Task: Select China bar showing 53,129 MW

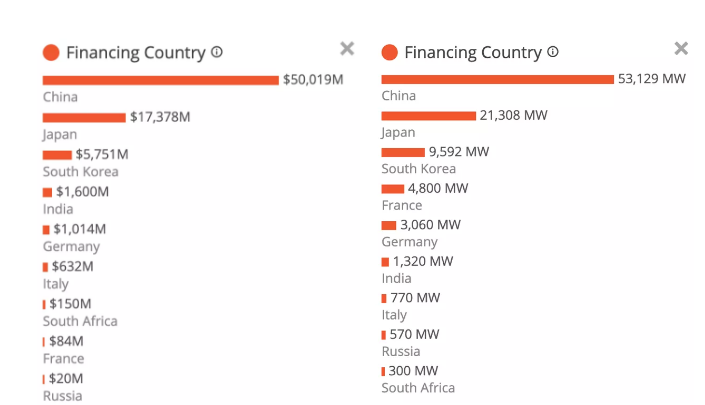Action: (497, 79)
